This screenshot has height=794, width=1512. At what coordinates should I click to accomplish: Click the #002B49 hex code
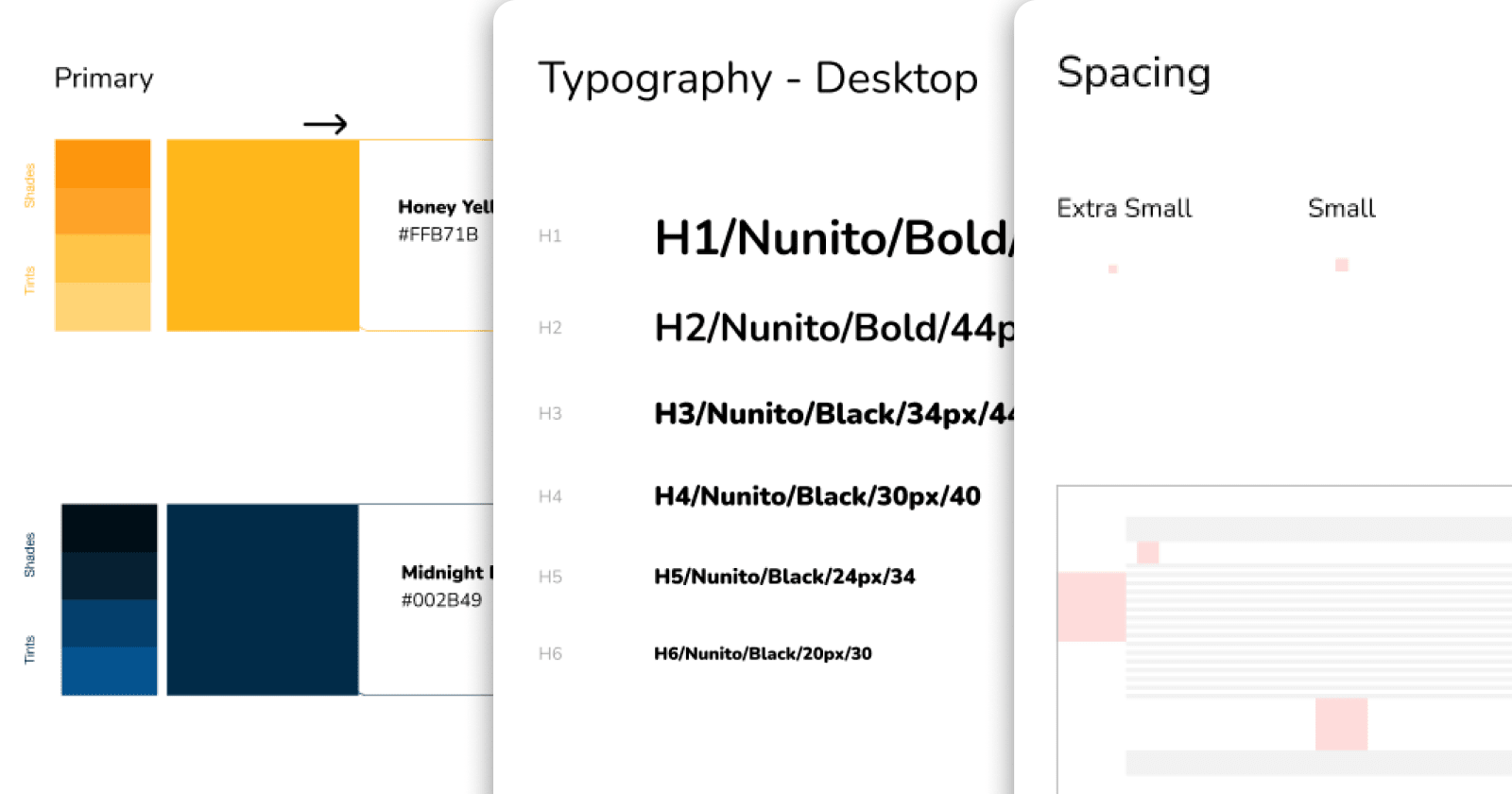(x=441, y=600)
